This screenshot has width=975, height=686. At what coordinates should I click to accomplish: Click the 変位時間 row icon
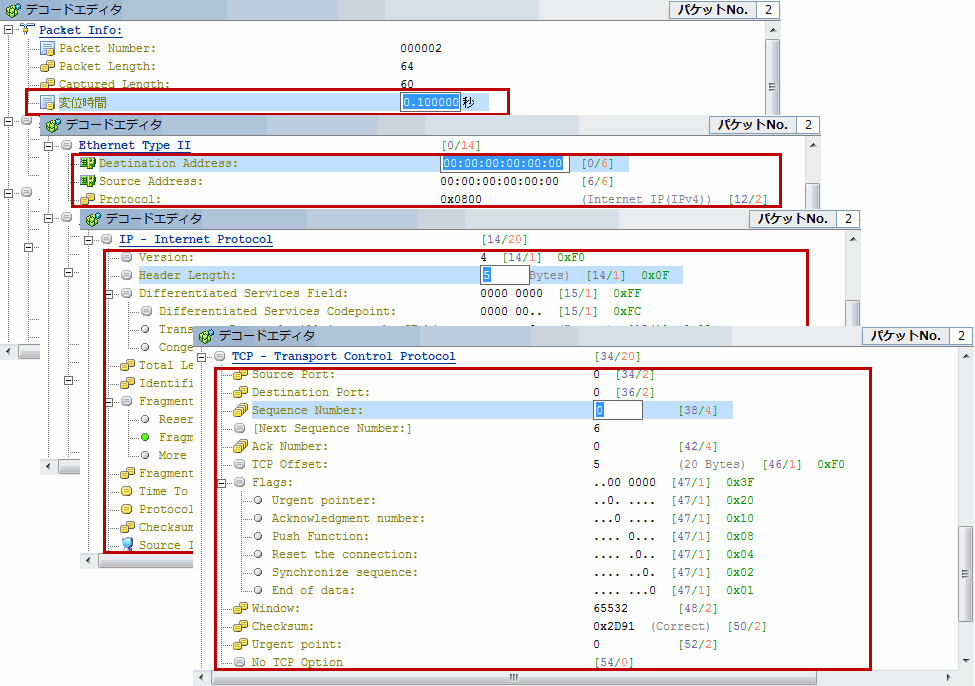(47, 102)
